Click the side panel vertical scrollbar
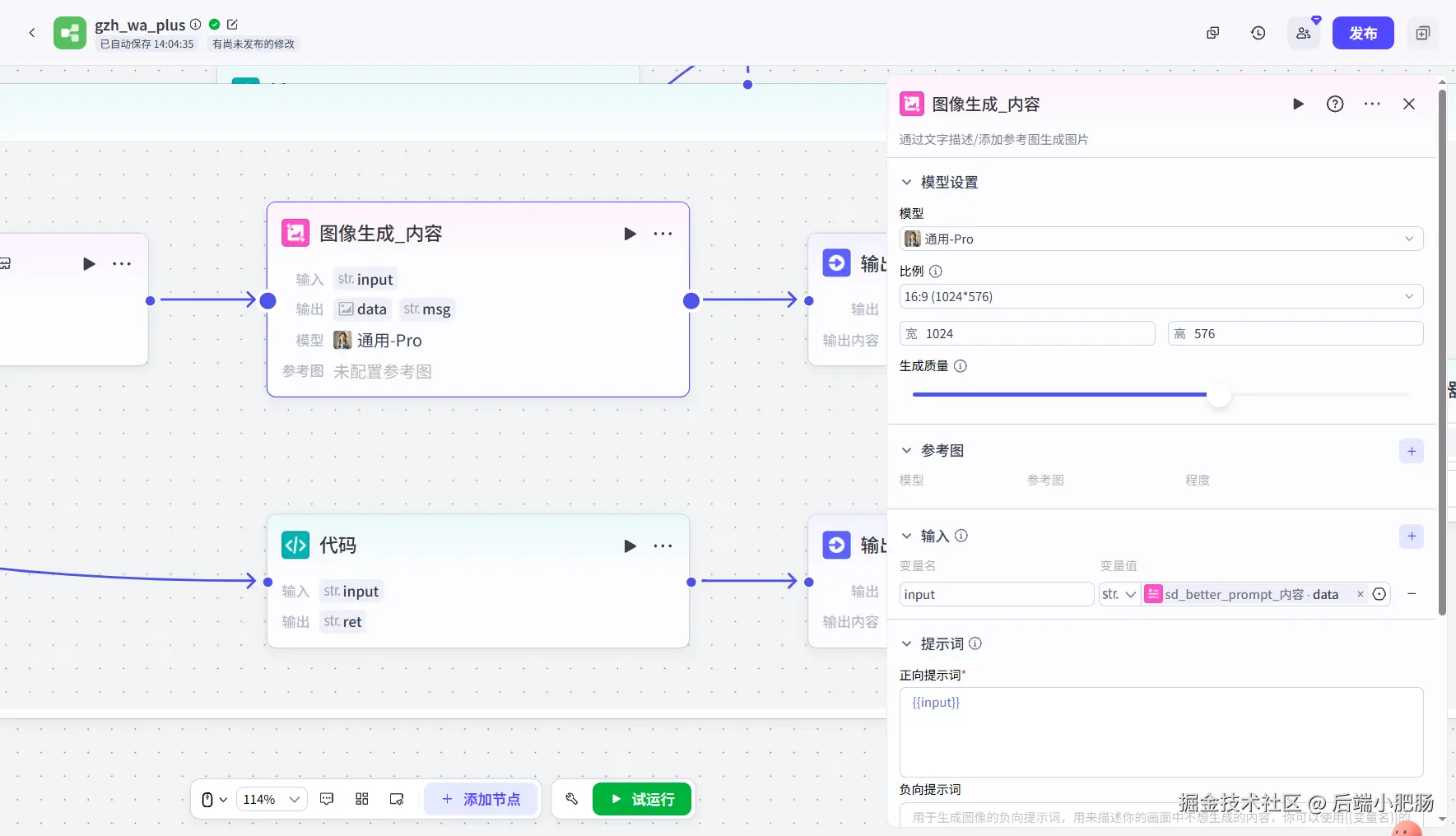1456x836 pixels. 1442,352
